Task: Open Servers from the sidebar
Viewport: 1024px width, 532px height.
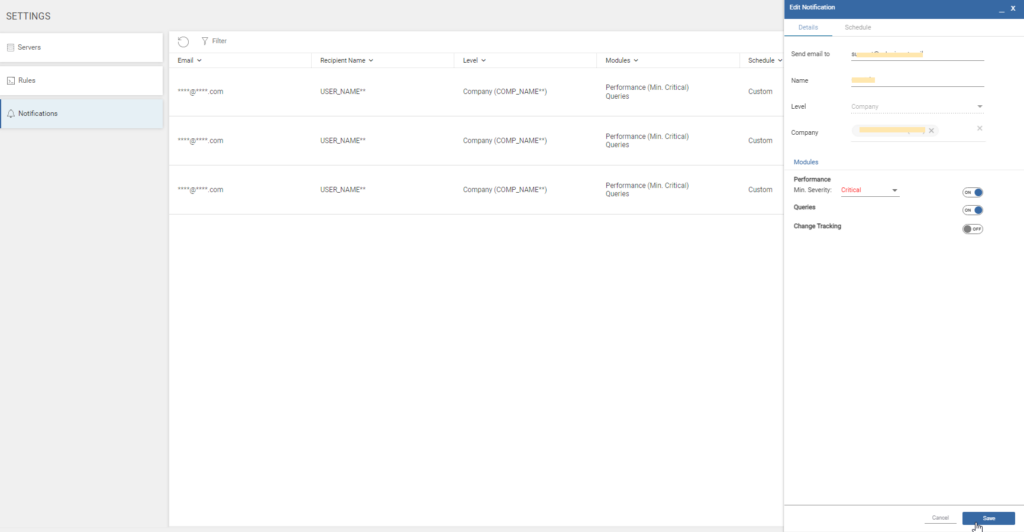Action: [82, 48]
